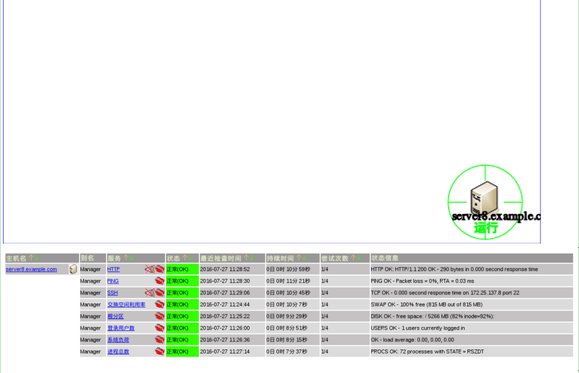Click the 运行 status label under server icon
Viewport: 579px width, 373px height.
pyautogui.click(x=486, y=228)
